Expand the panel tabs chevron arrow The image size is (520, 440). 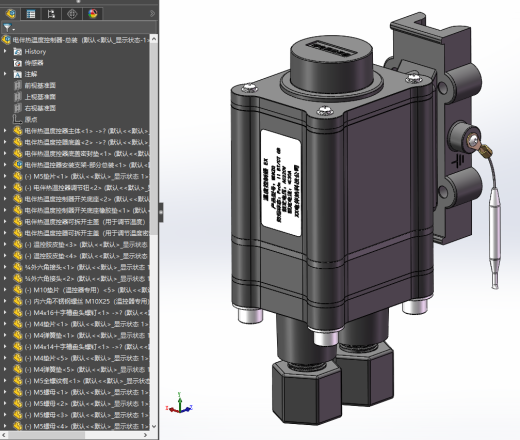(152, 14)
